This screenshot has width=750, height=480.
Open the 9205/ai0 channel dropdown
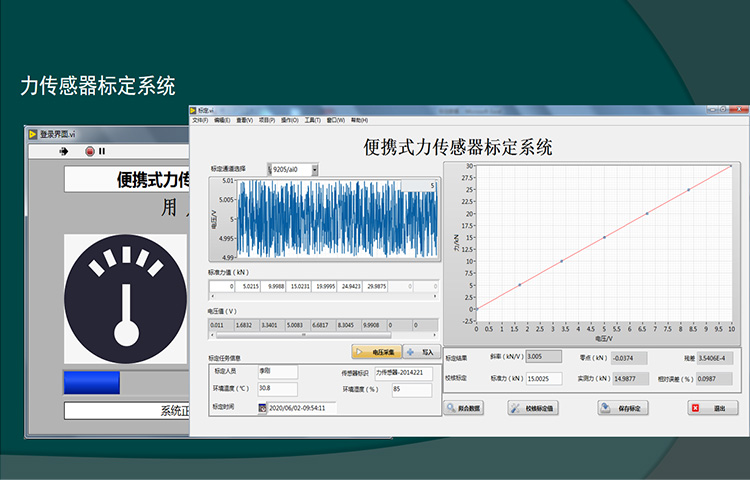(314, 170)
